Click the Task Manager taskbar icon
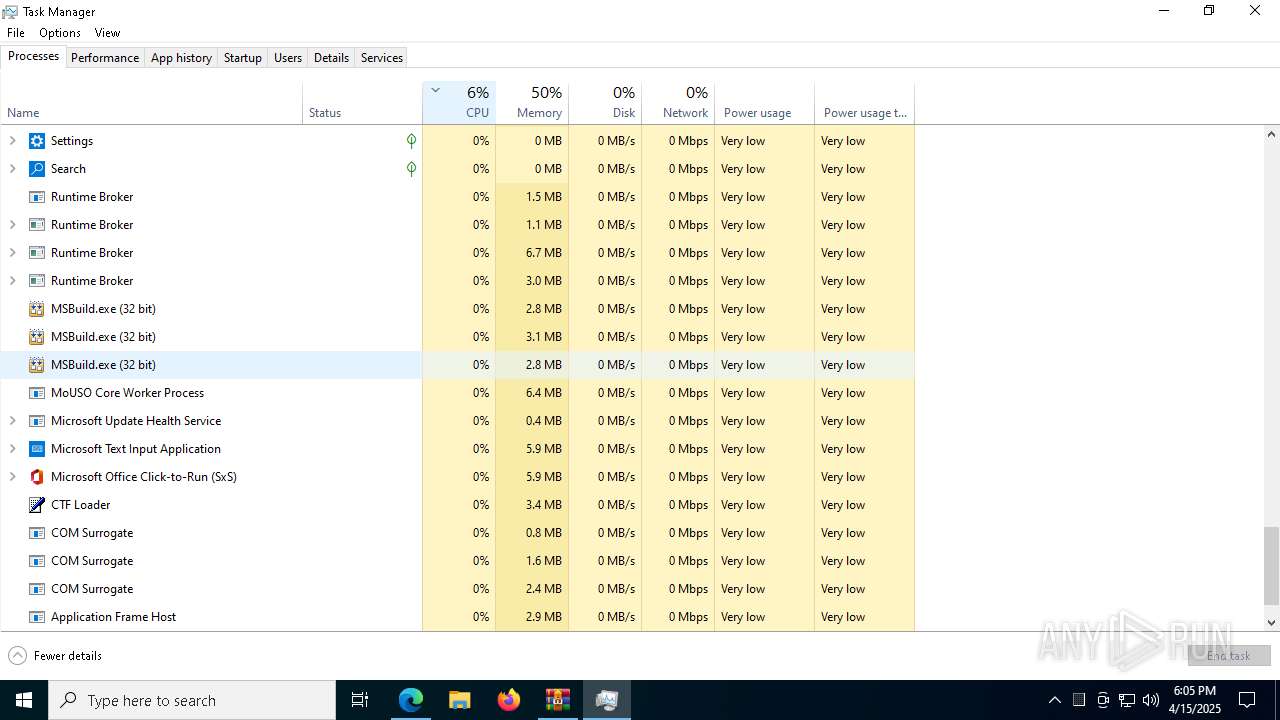 coord(606,700)
